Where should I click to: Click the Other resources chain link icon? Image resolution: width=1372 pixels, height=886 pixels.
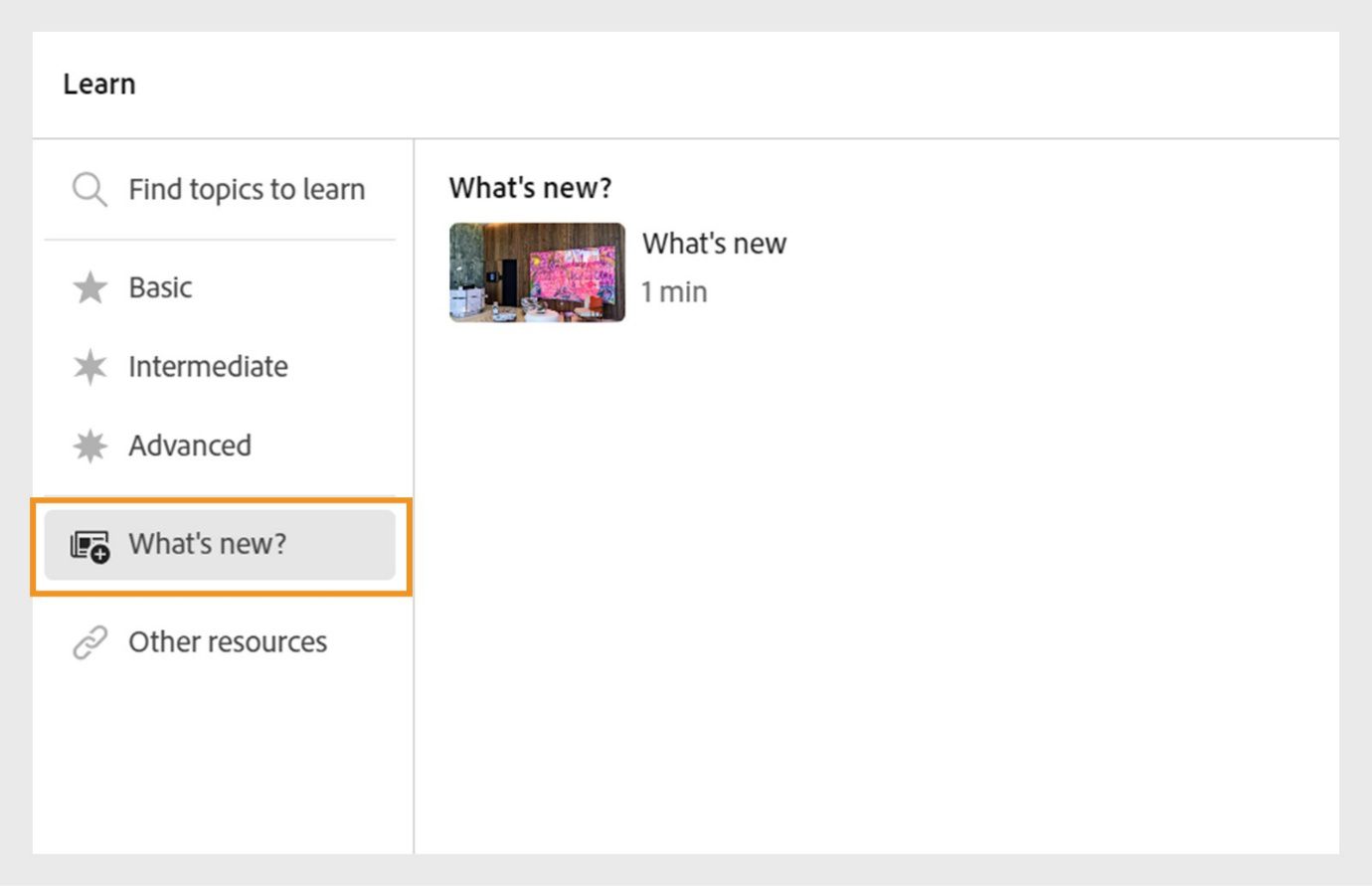[90, 642]
